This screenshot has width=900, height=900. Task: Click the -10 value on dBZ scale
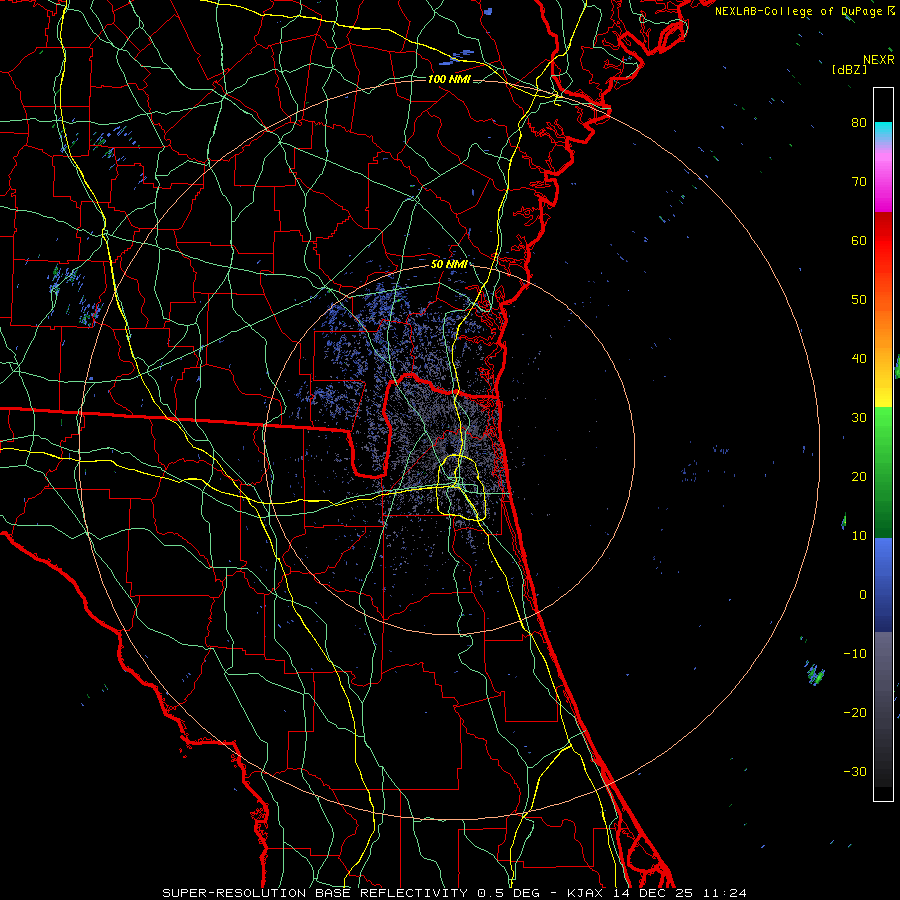(855, 654)
